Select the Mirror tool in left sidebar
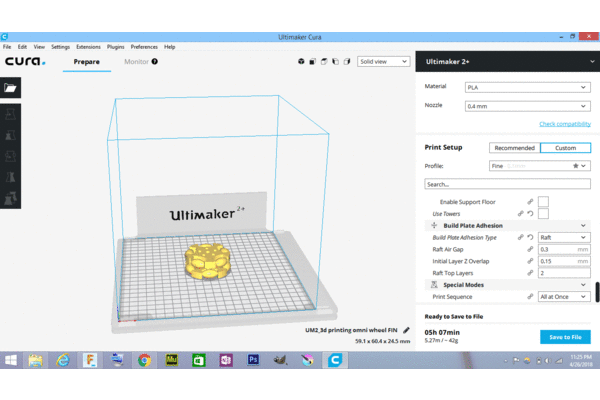Screen dimensions: 600x400 click(10, 177)
